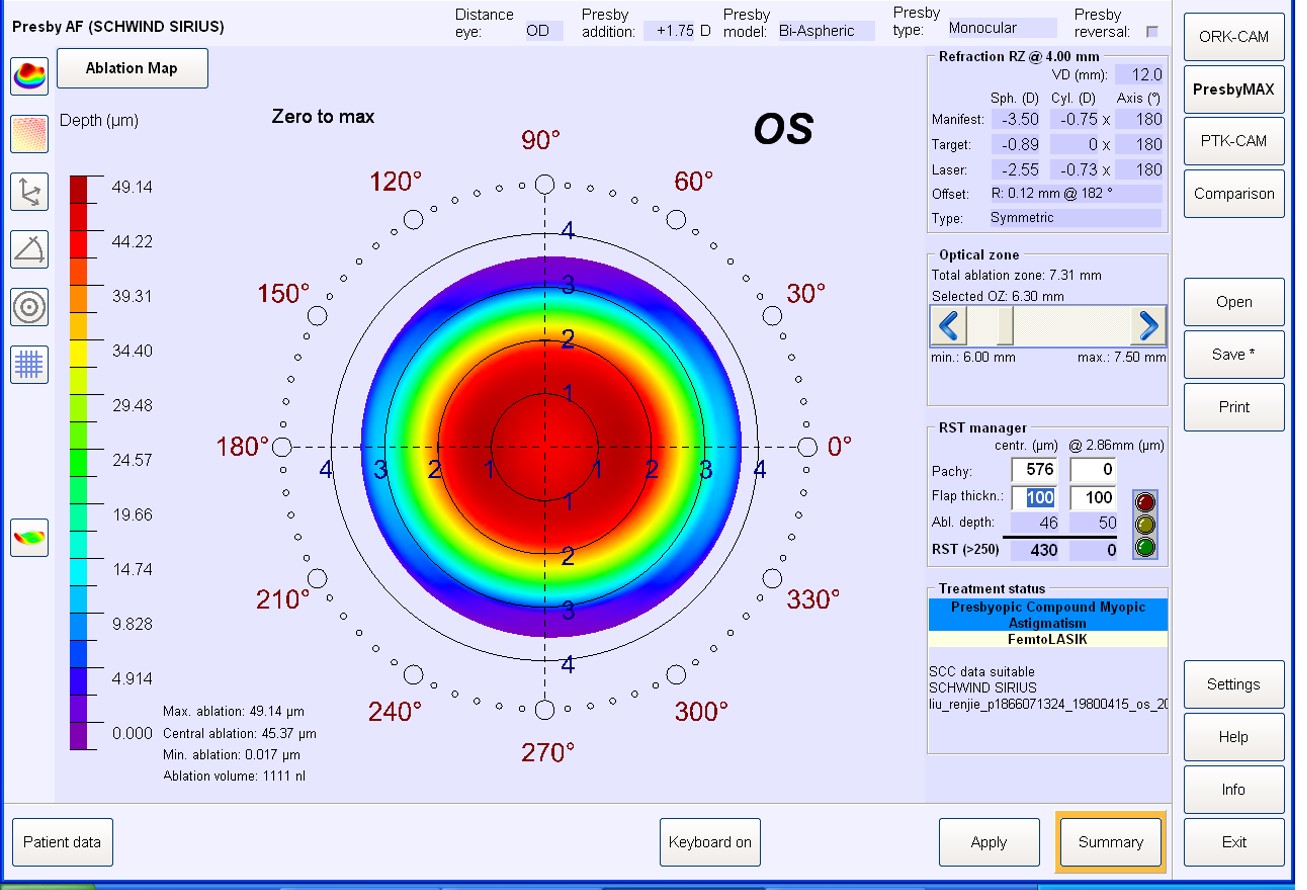Viewport: 1307px width, 890px height.
Task: Open the Presby type Monocular field
Action: tap(1000, 29)
